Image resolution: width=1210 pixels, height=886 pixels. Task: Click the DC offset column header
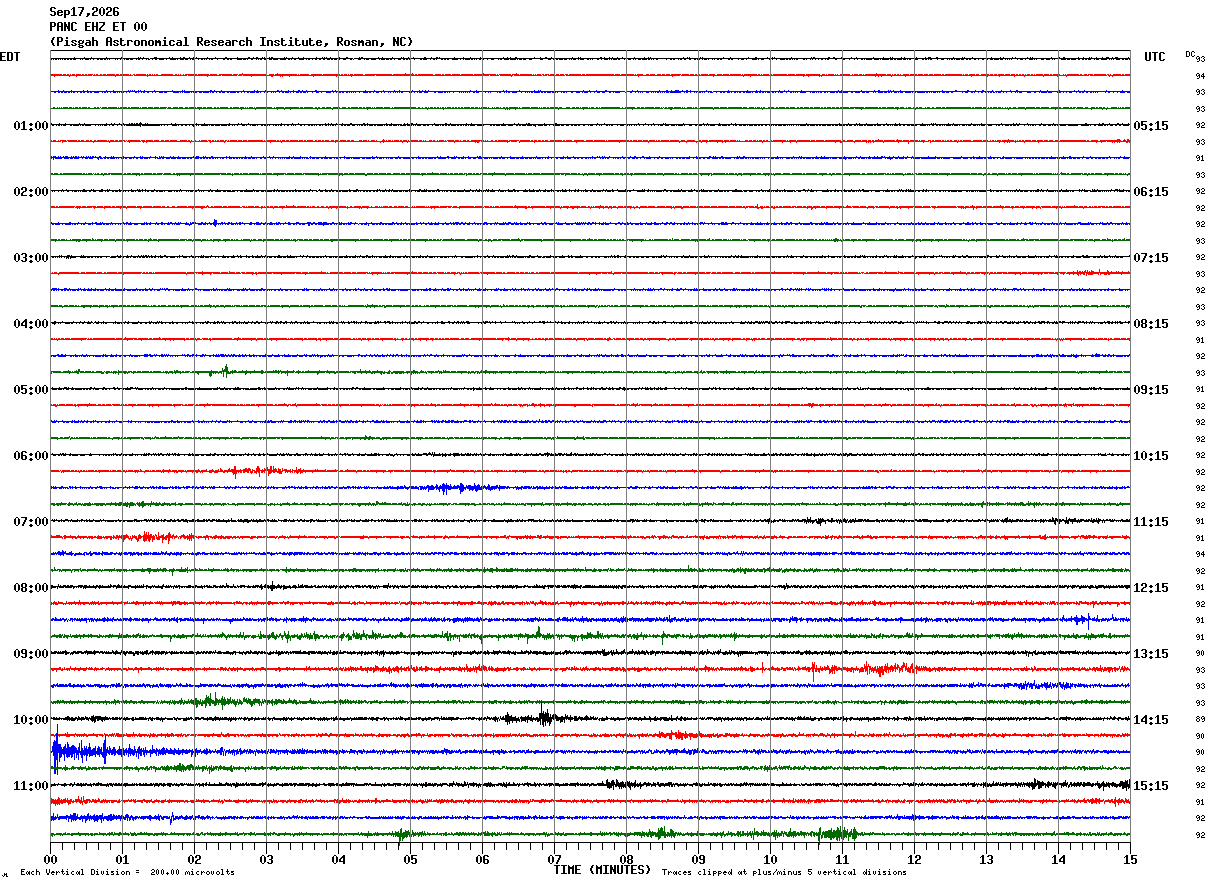pos(1190,54)
